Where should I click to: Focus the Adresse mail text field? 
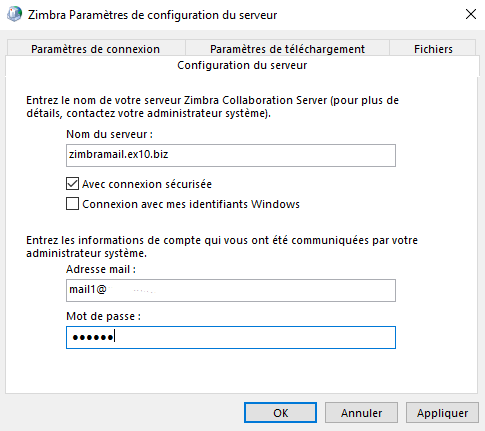231,290
